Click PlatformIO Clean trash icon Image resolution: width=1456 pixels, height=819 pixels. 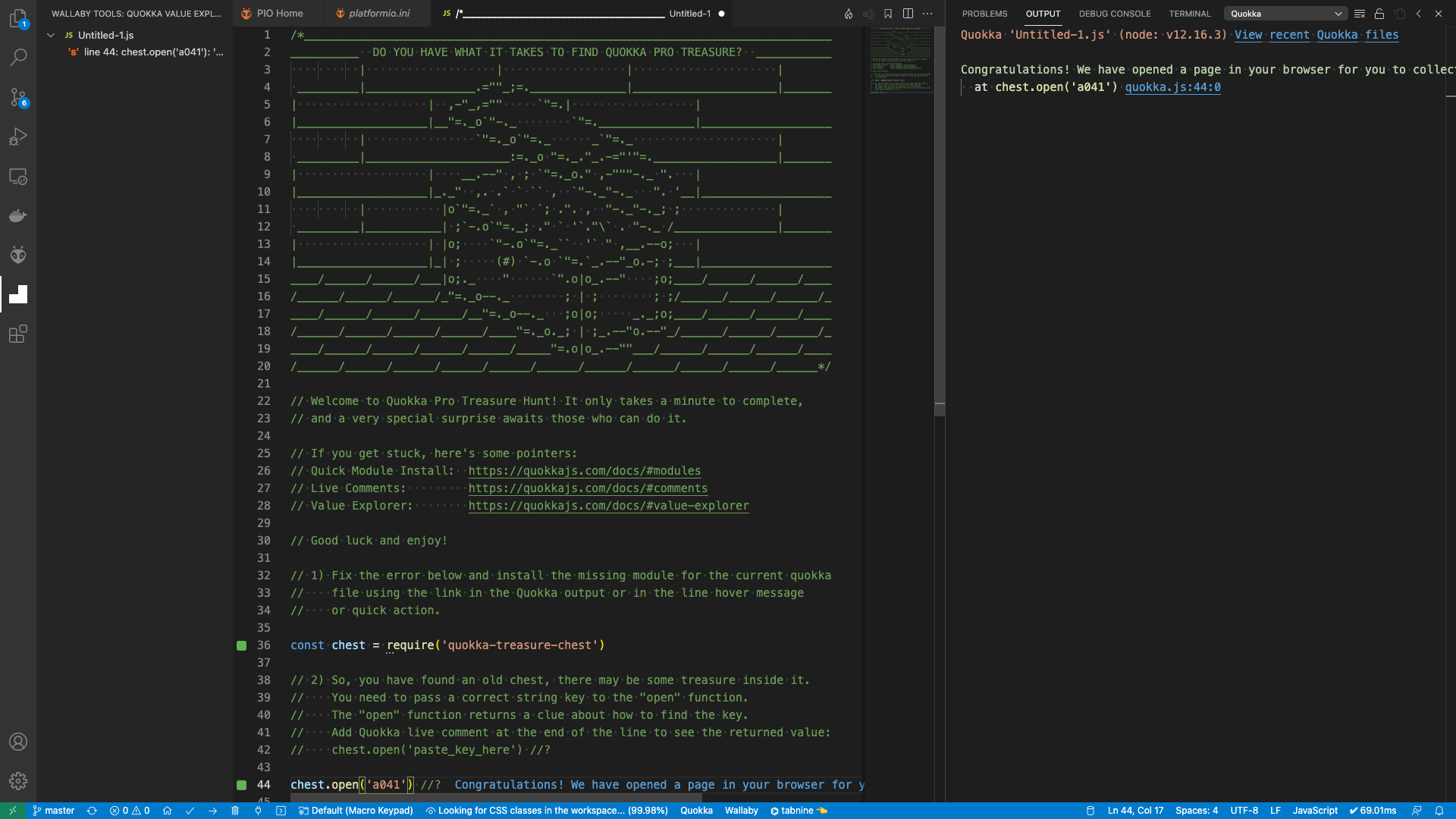pyautogui.click(x=235, y=811)
